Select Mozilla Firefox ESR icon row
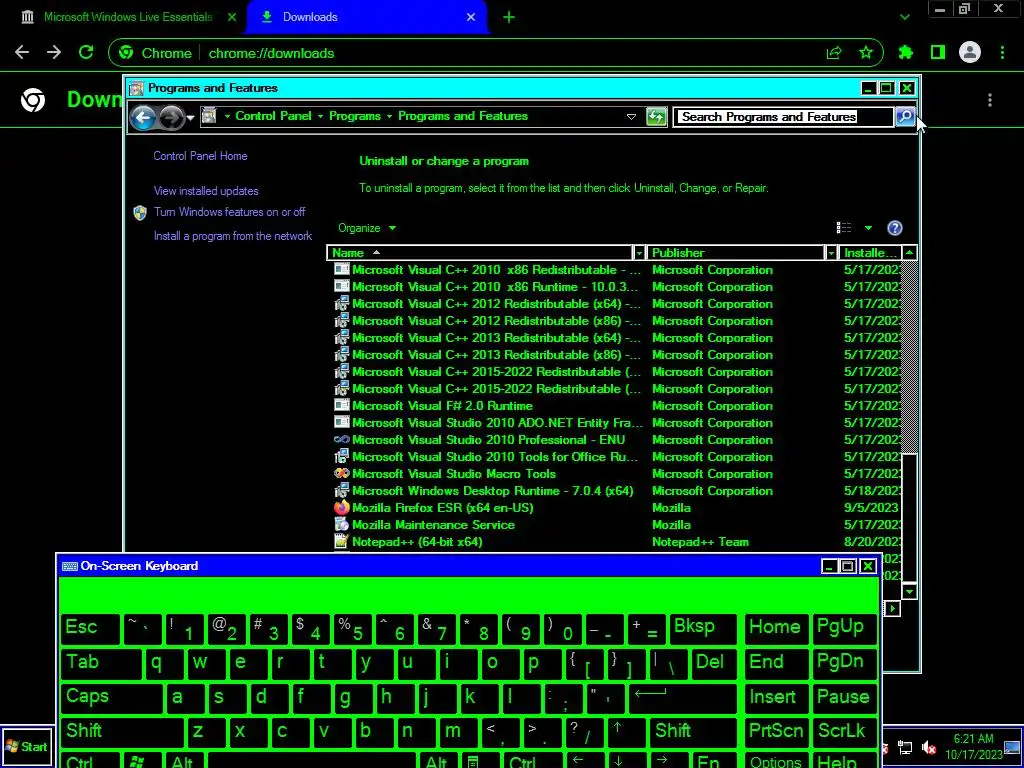 click(342, 507)
